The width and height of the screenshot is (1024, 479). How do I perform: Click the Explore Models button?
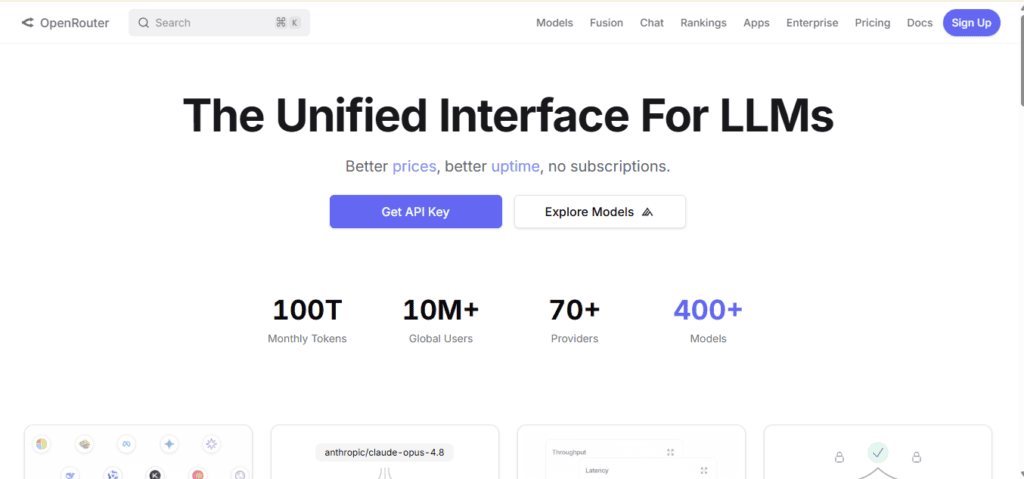tap(600, 212)
